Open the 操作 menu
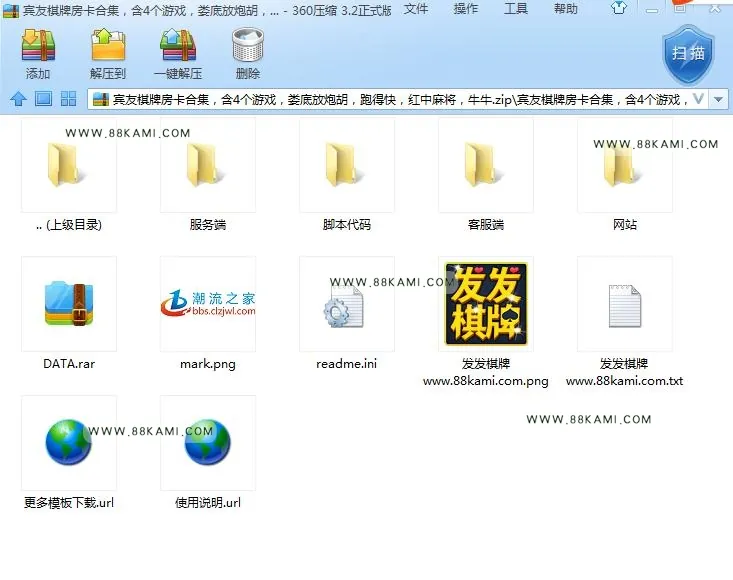Image resolution: width=733 pixels, height=580 pixels. (466, 8)
